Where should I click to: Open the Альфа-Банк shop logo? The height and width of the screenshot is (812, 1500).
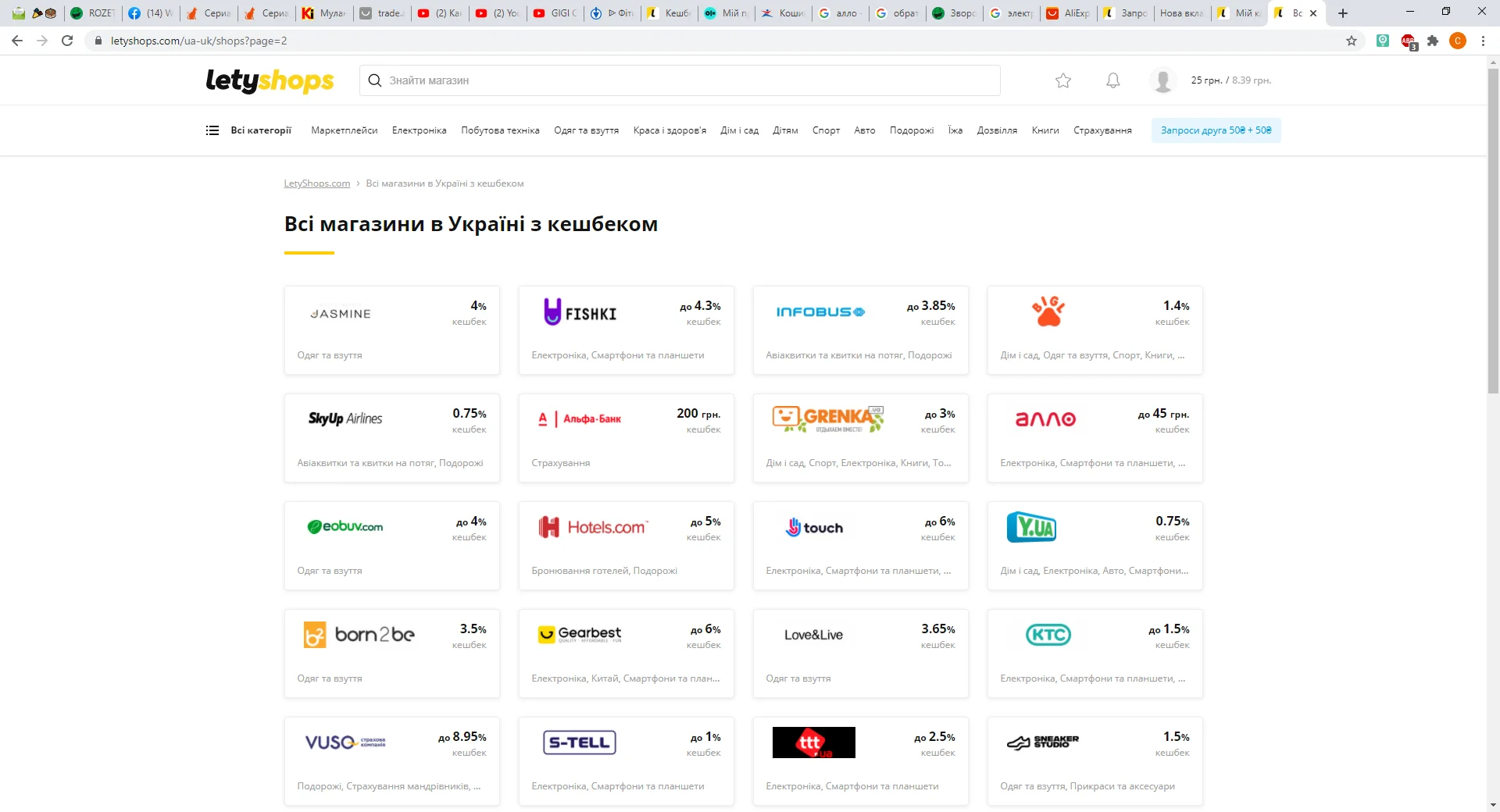(580, 419)
